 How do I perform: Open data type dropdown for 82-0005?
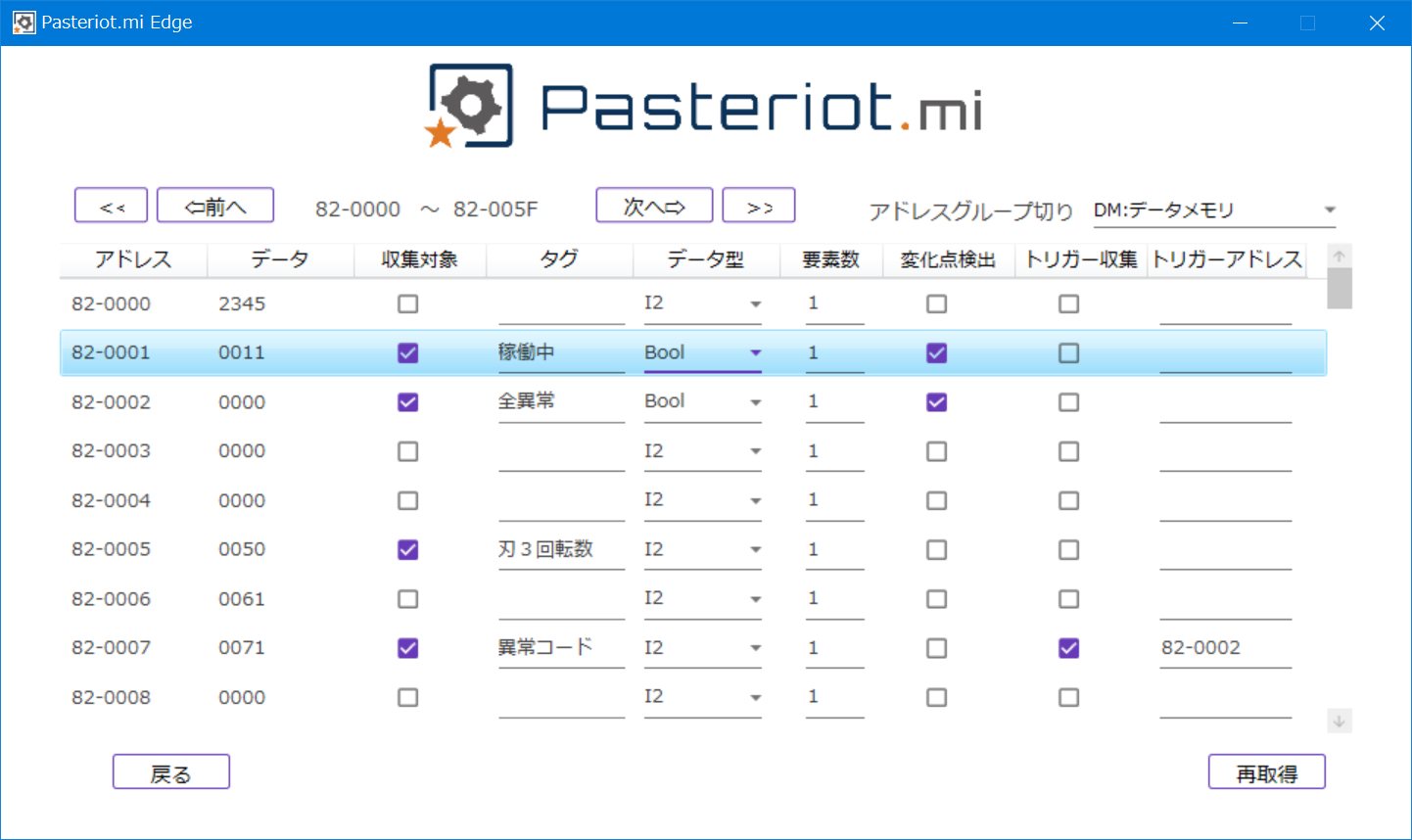[x=703, y=550]
